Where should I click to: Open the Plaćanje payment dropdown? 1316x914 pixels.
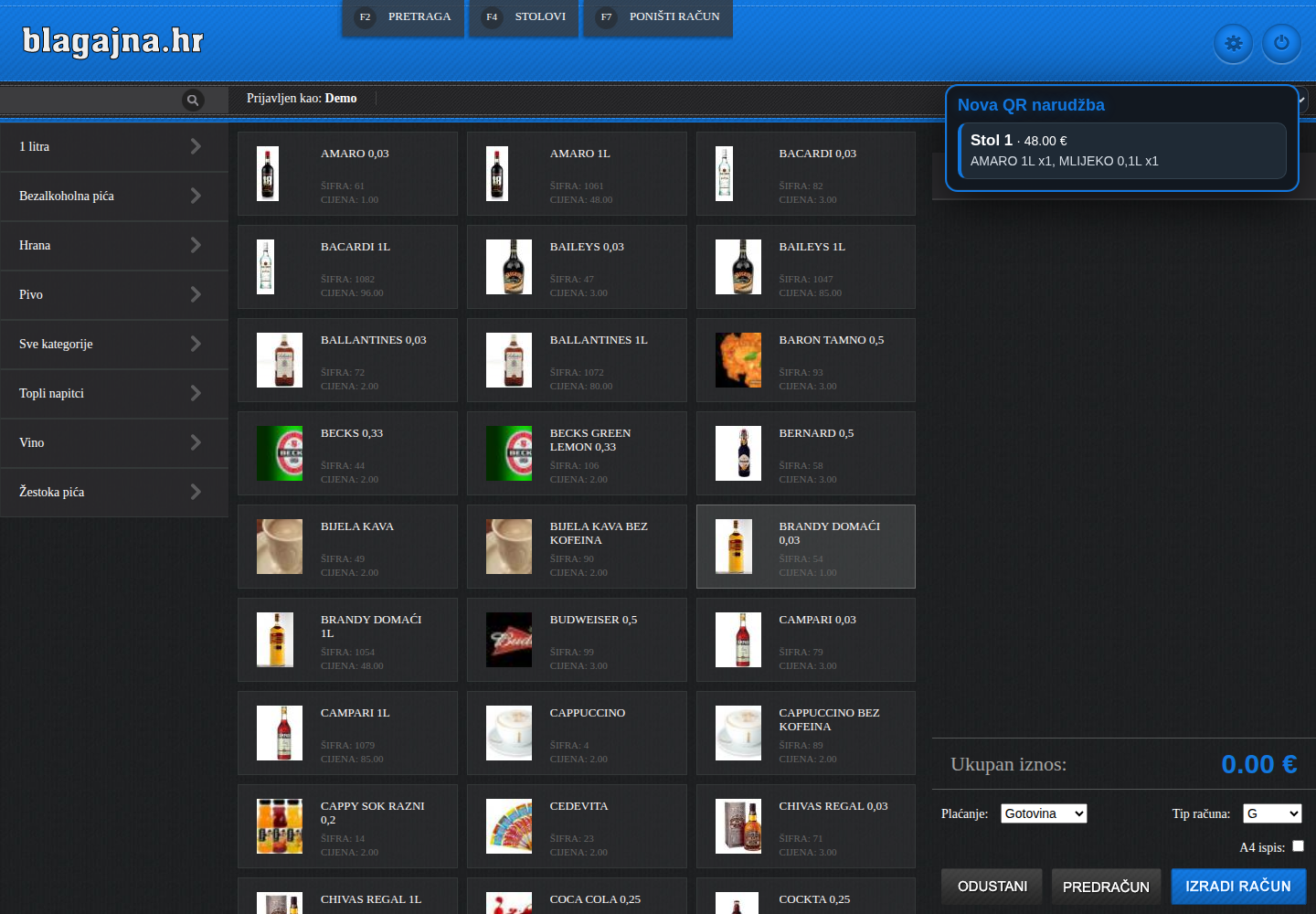(1044, 813)
